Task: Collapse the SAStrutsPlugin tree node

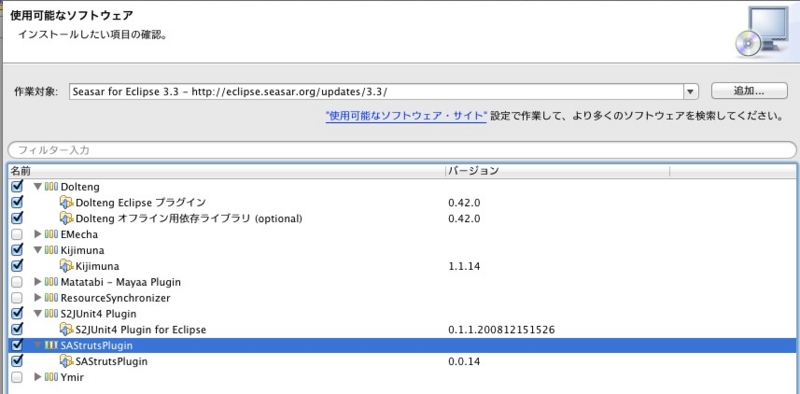Action: coord(37,346)
